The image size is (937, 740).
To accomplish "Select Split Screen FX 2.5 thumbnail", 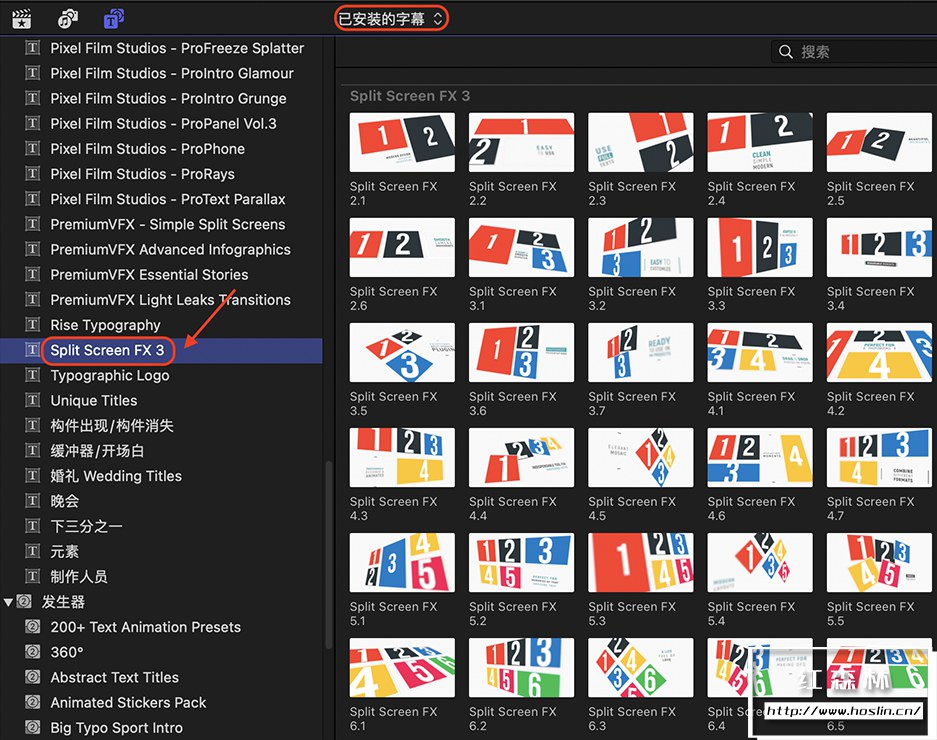I will pyautogui.click(x=879, y=142).
